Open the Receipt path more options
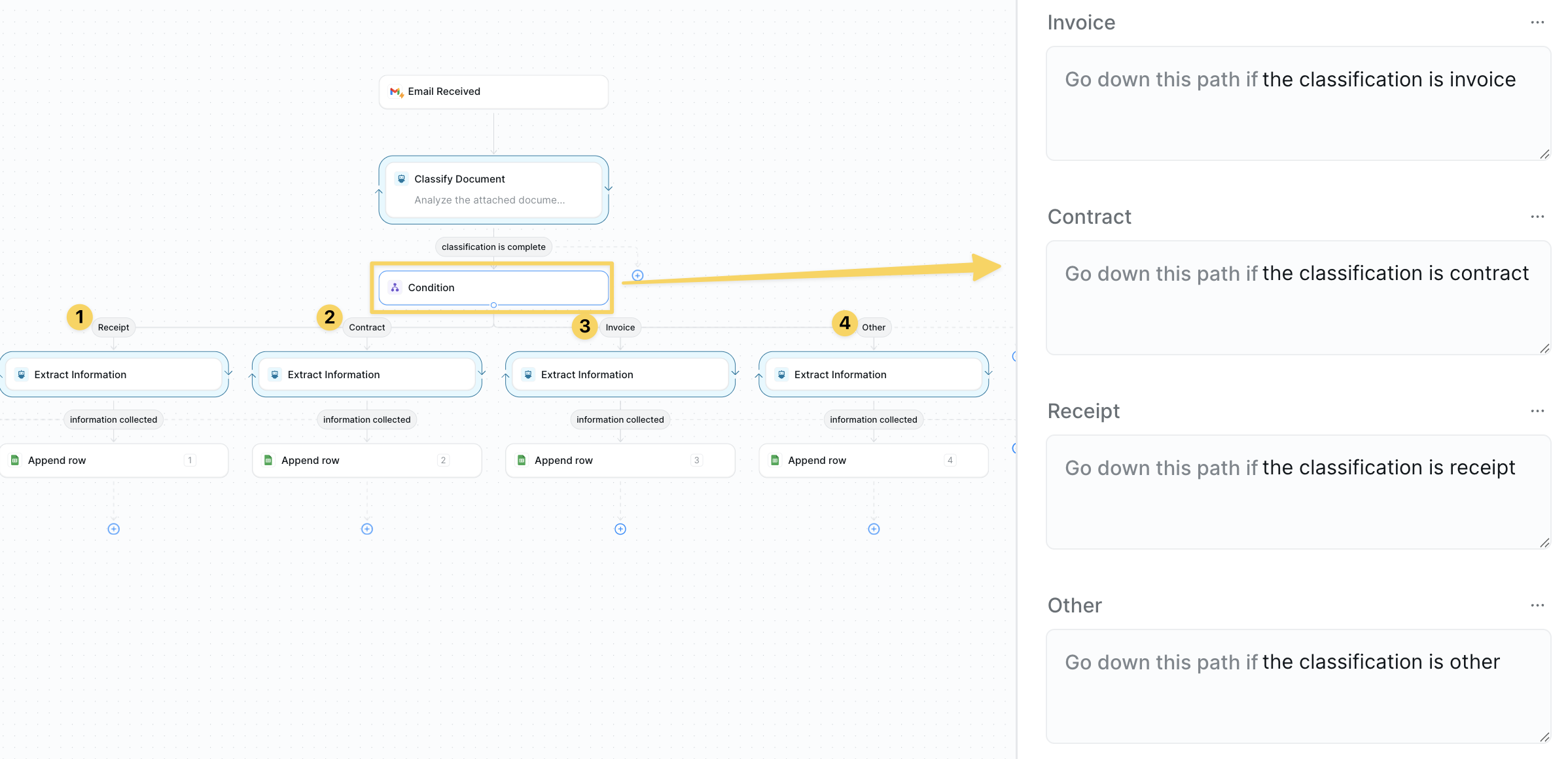This screenshot has height=759, width=1568. click(x=1537, y=411)
